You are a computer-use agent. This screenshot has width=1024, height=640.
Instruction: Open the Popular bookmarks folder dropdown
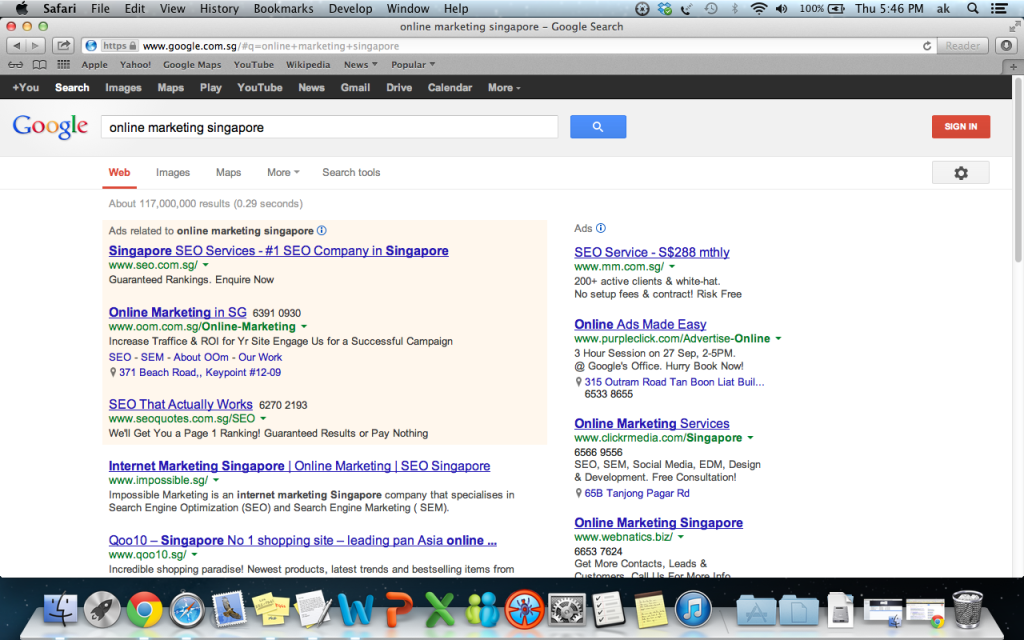pos(413,65)
